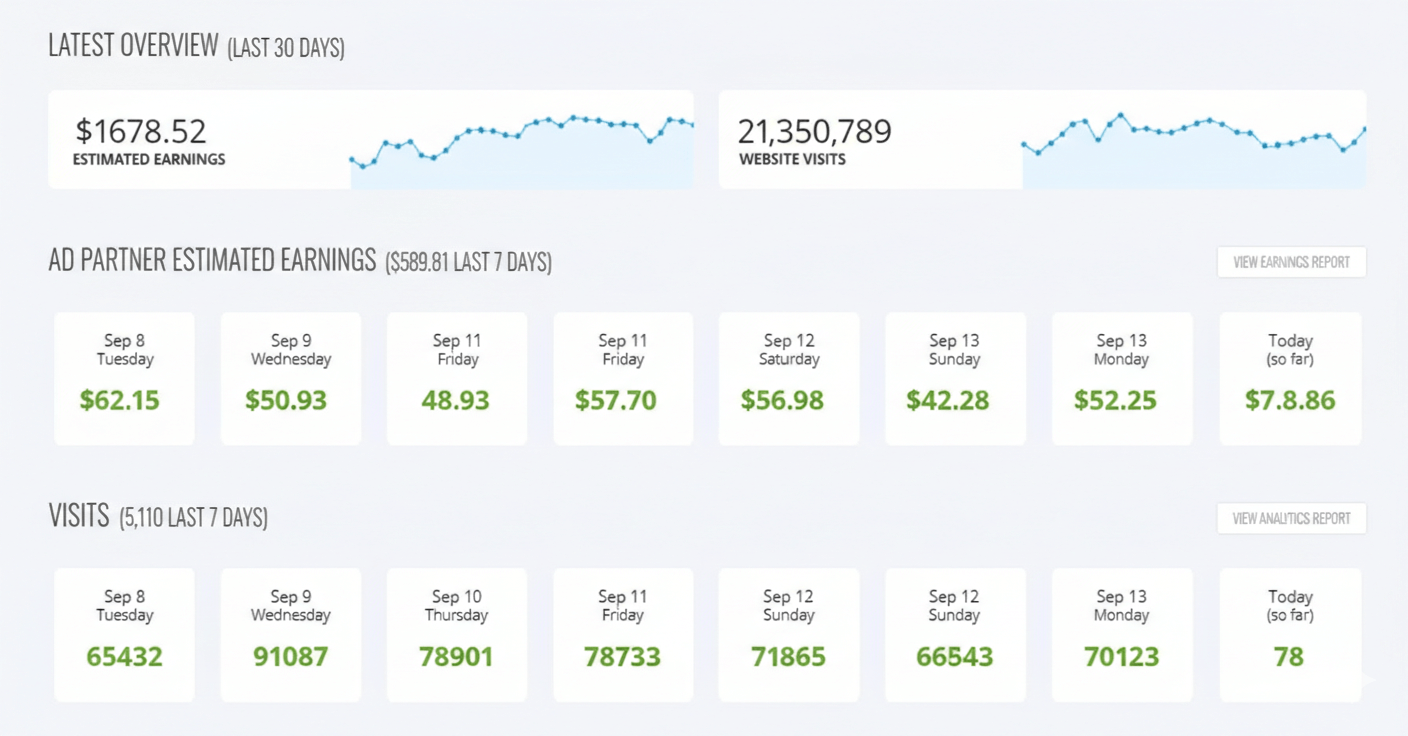Select the Estimated Earnings overview card
The image size is (1408, 736).
tap(370, 140)
